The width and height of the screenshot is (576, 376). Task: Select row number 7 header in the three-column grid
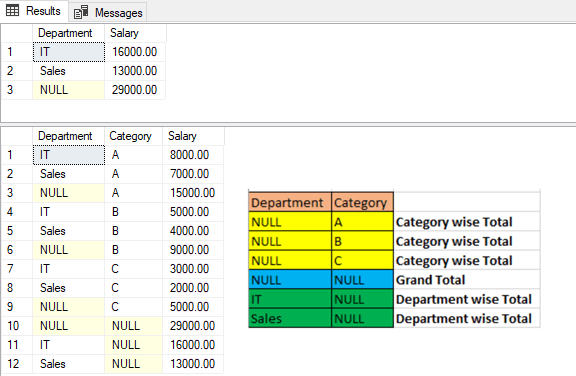[17, 269]
